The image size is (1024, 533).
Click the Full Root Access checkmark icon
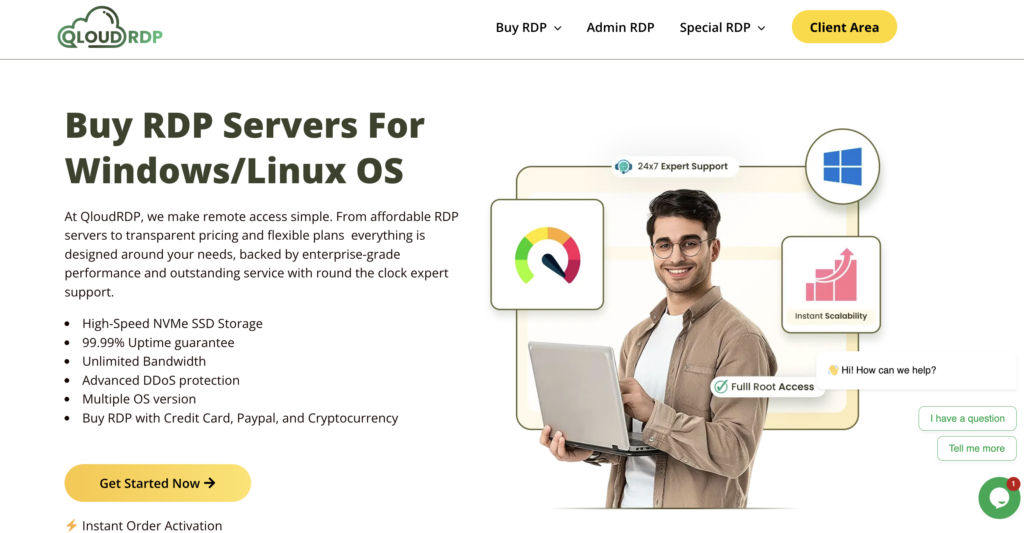coord(721,387)
